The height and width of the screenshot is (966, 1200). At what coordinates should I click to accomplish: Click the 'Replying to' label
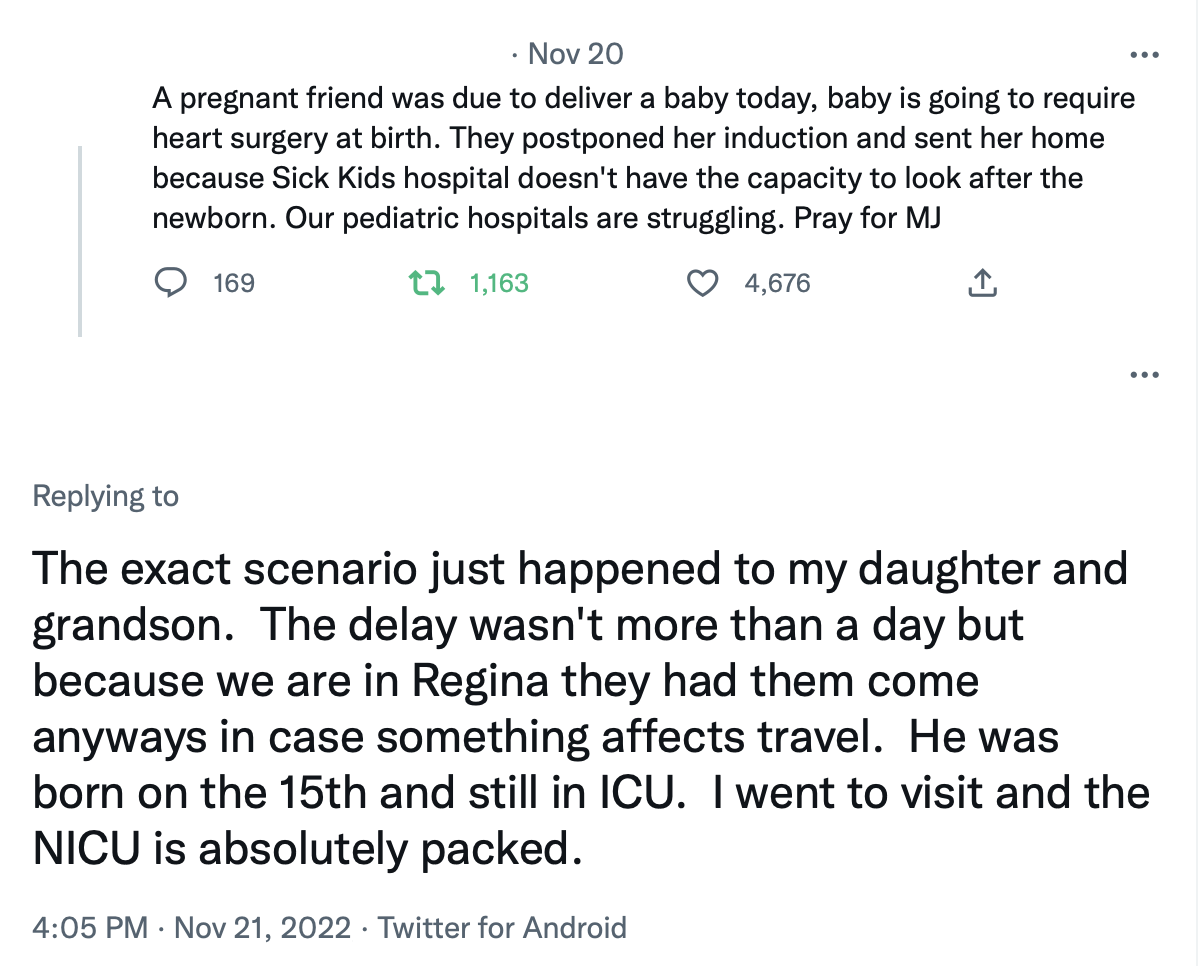[106, 496]
